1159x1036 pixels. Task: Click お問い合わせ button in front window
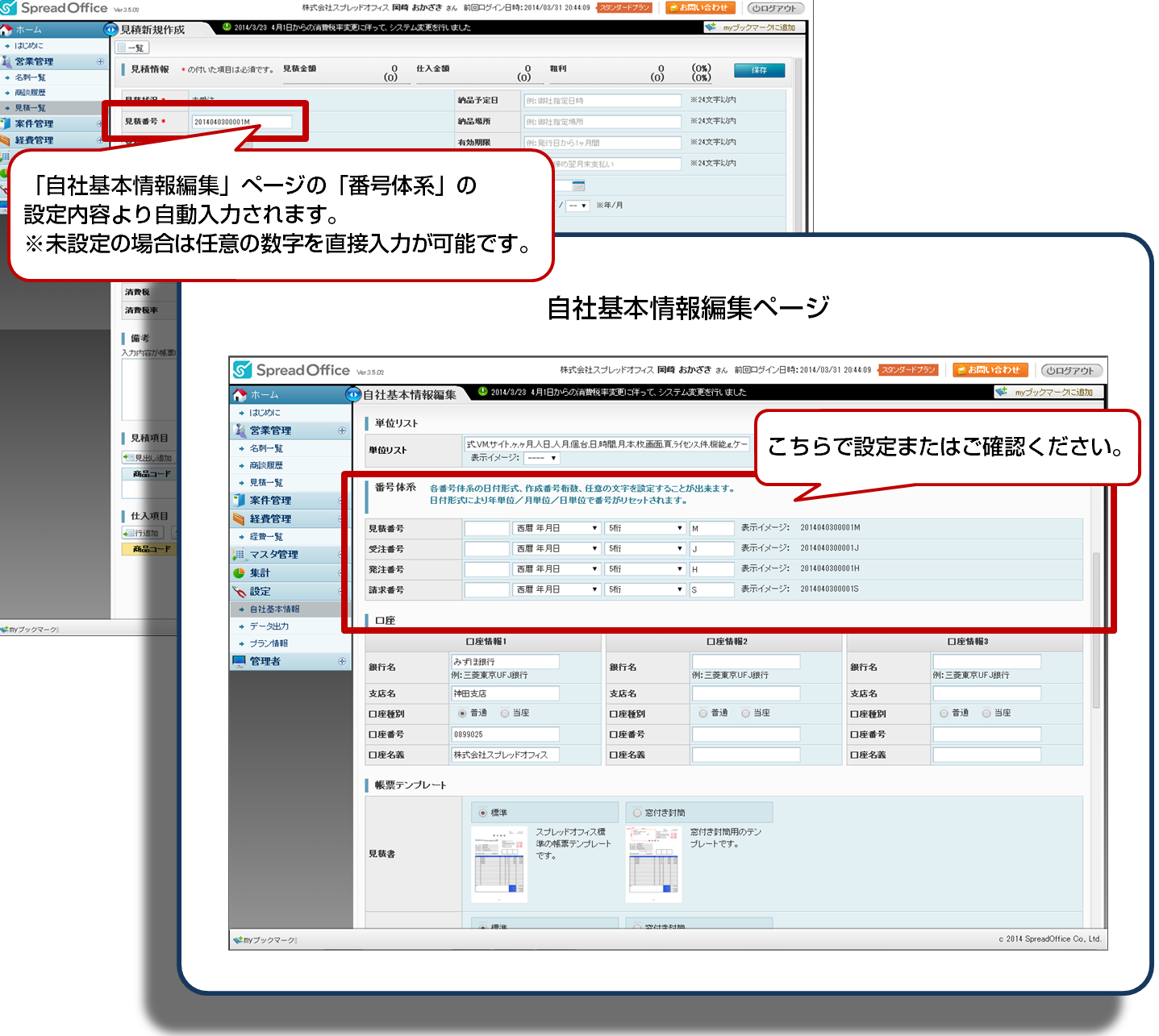992,370
